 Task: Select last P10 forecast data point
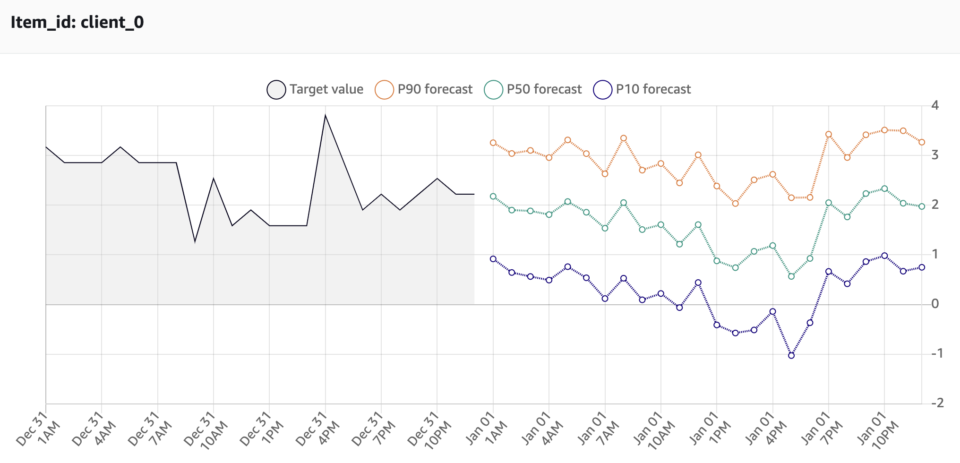tap(921, 267)
